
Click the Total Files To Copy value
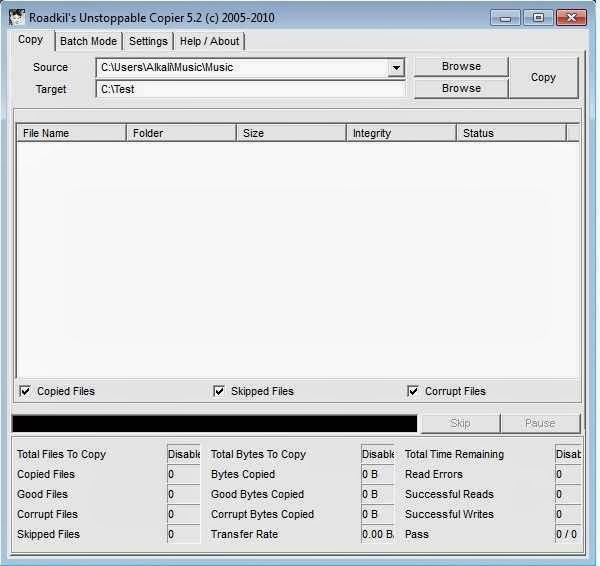[x=184, y=454]
